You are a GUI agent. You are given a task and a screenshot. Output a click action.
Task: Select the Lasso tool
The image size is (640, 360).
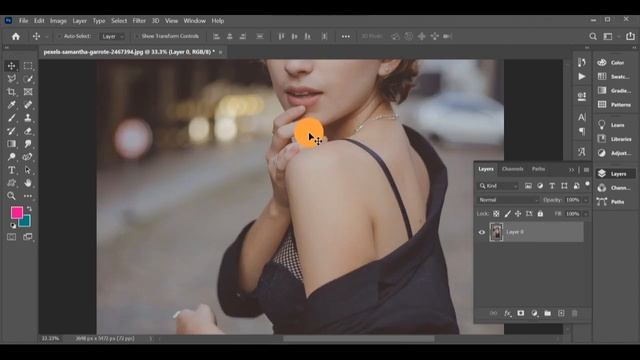tap(11, 79)
